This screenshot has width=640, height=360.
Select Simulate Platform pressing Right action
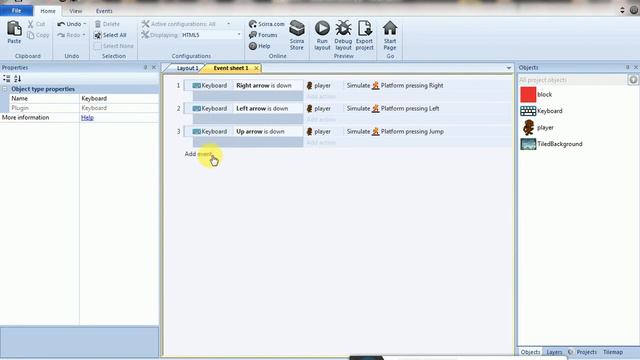pos(395,86)
